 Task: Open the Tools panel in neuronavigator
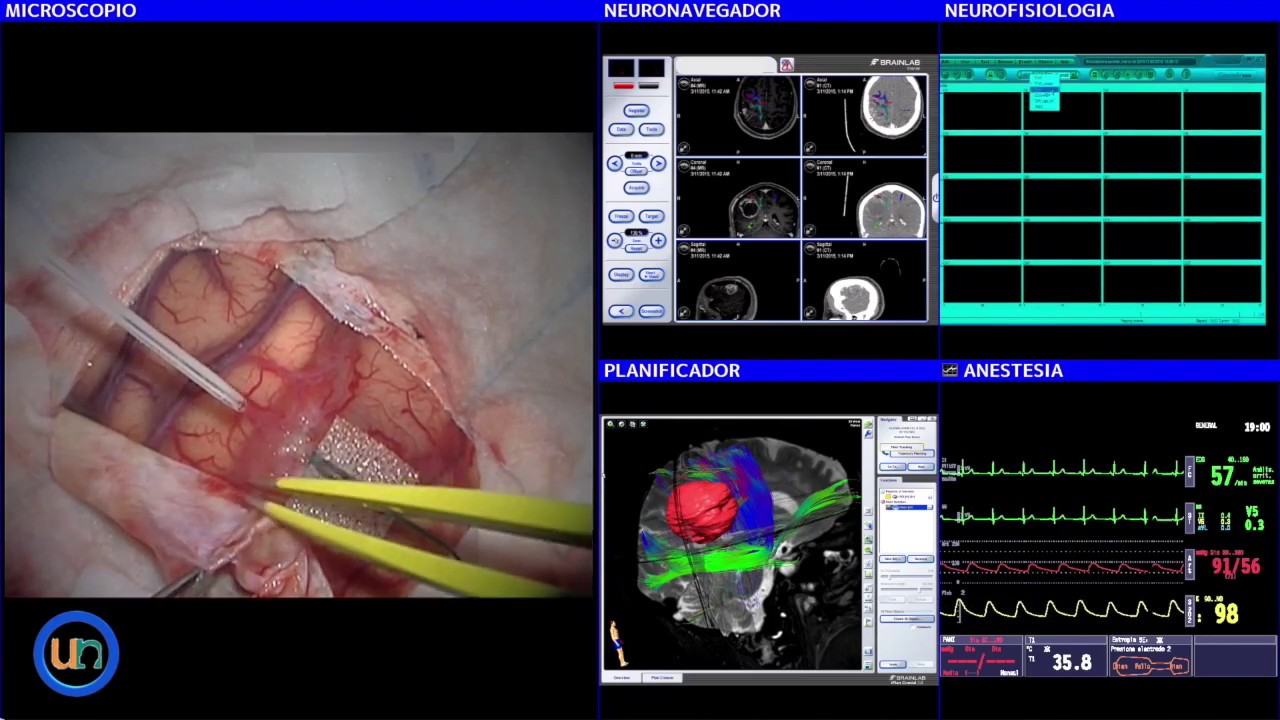[651, 129]
